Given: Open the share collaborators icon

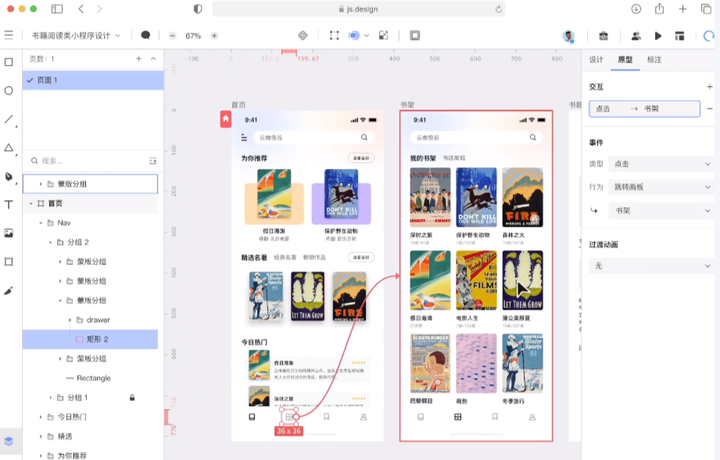Looking at the screenshot, I should pyautogui.click(x=636, y=36).
